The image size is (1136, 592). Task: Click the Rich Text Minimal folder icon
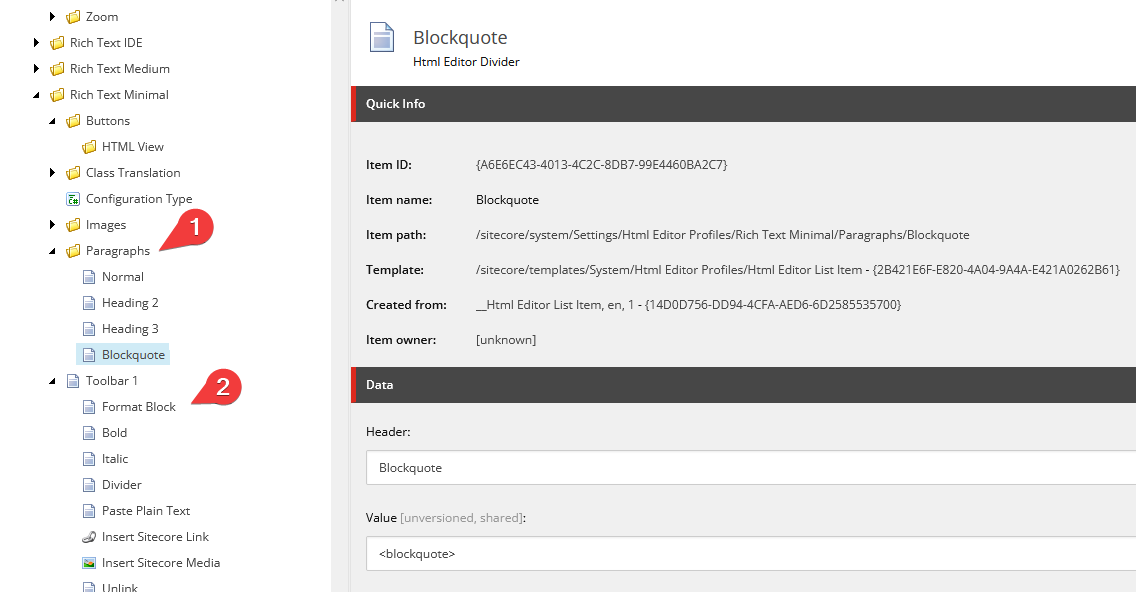coord(57,95)
